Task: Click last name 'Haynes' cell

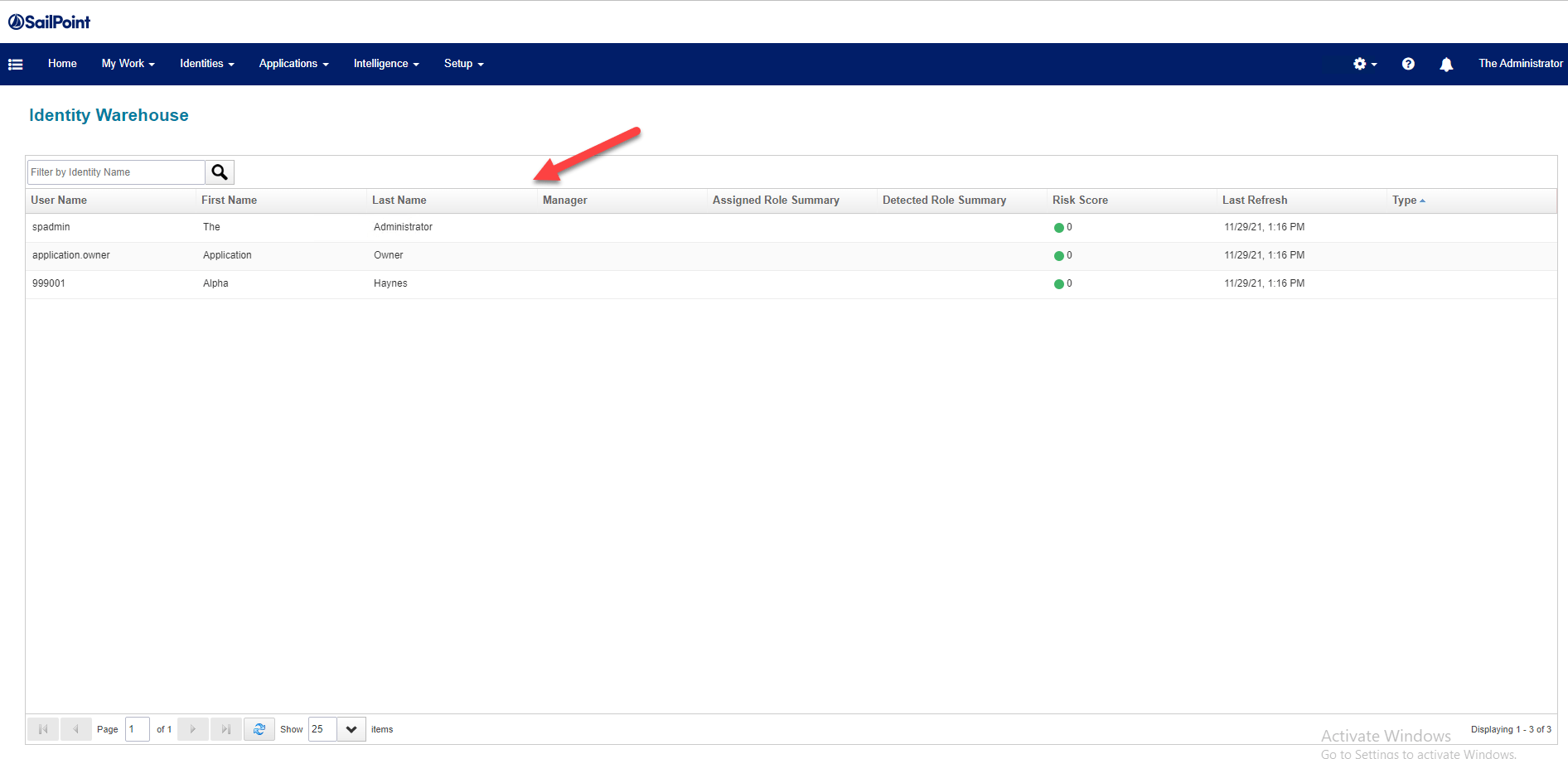Action: click(x=390, y=283)
